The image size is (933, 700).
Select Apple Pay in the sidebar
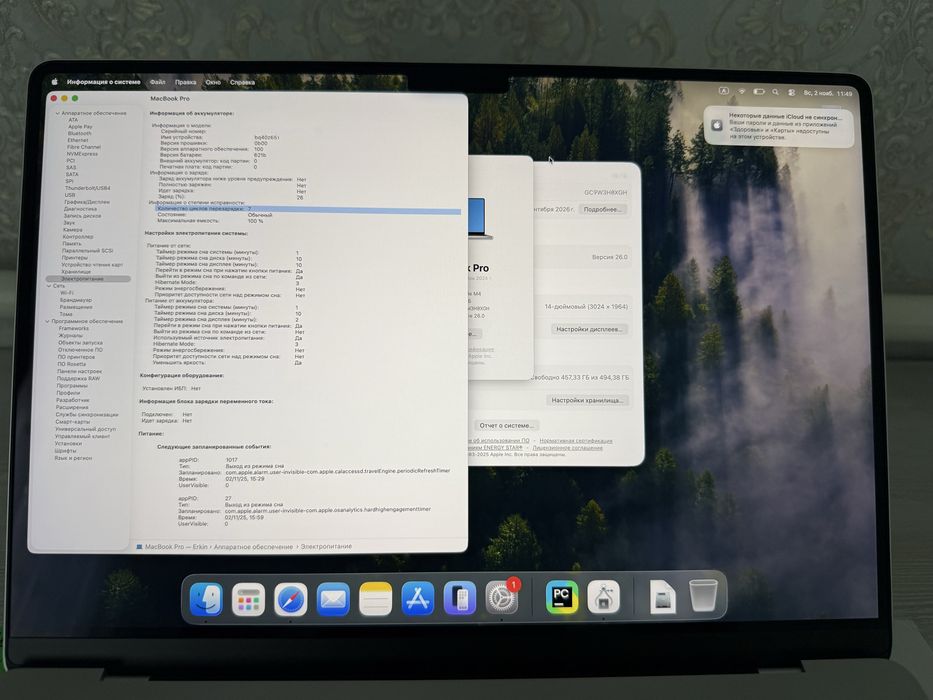tap(80, 127)
